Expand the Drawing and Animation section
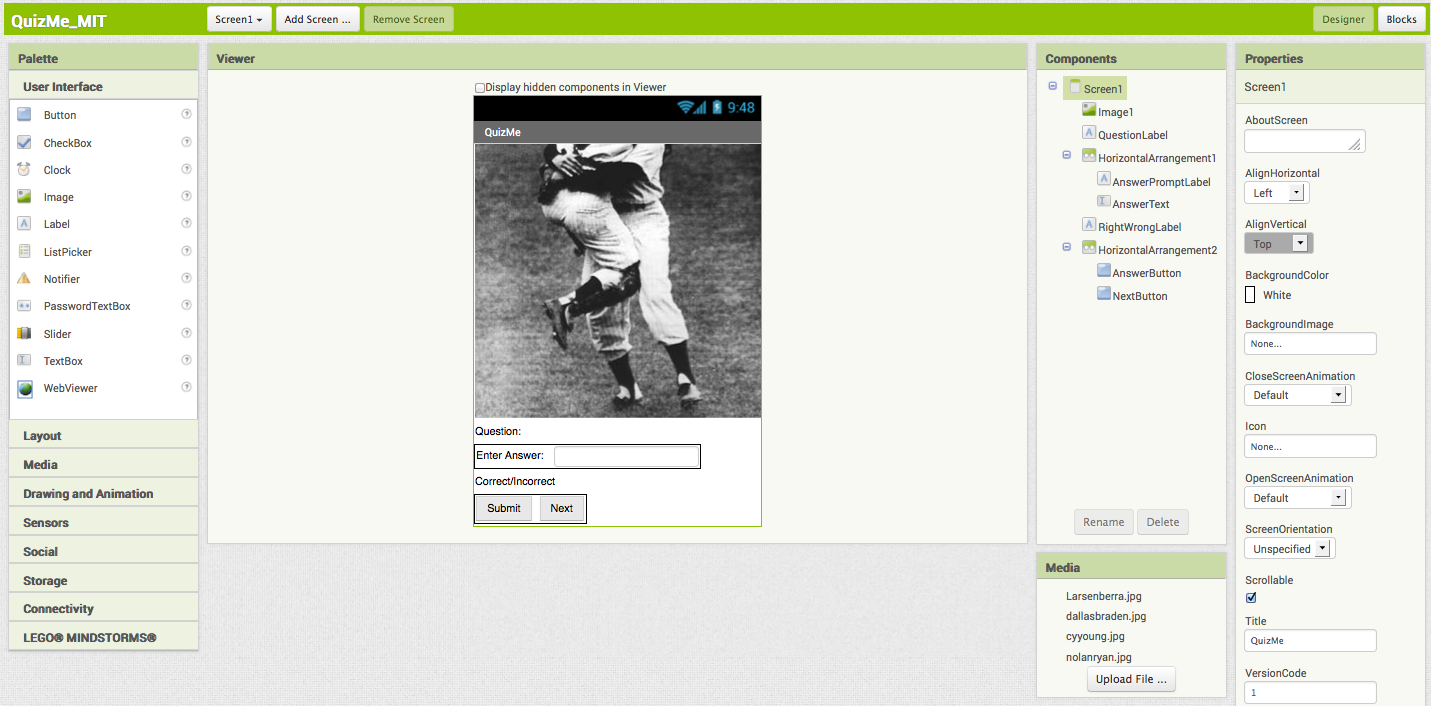1431x706 pixels. (104, 494)
